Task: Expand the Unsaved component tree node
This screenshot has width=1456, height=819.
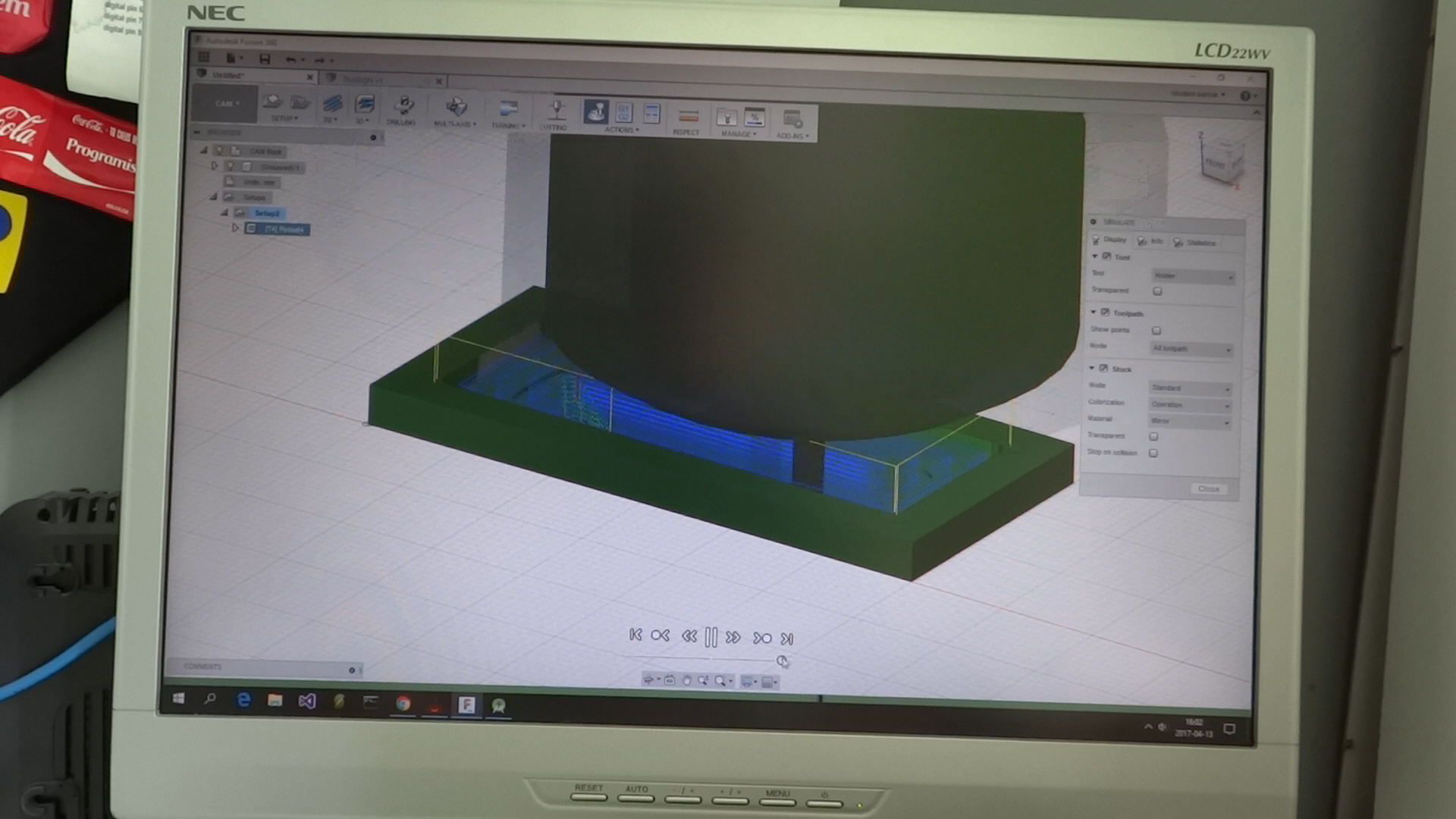Action: [x=215, y=165]
